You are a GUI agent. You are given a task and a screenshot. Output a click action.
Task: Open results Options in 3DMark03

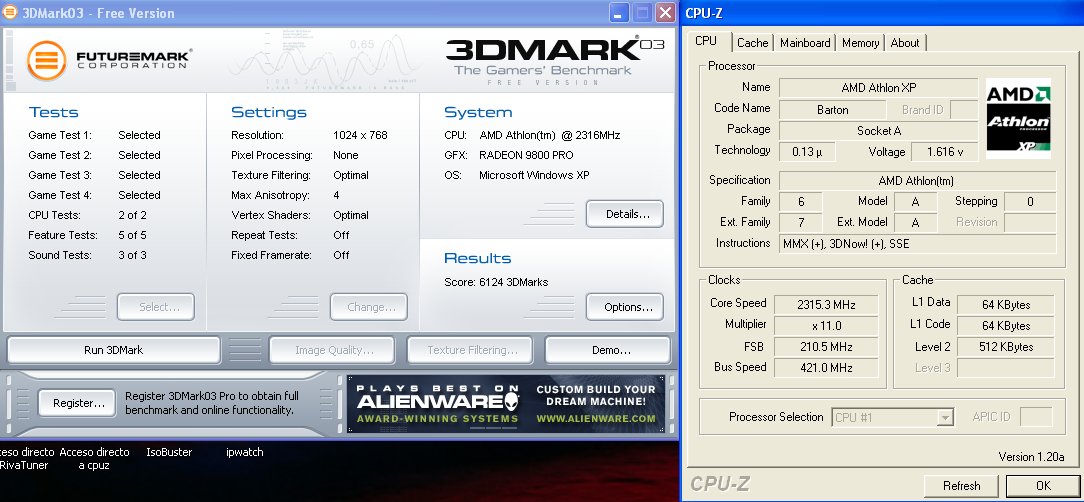[627, 307]
